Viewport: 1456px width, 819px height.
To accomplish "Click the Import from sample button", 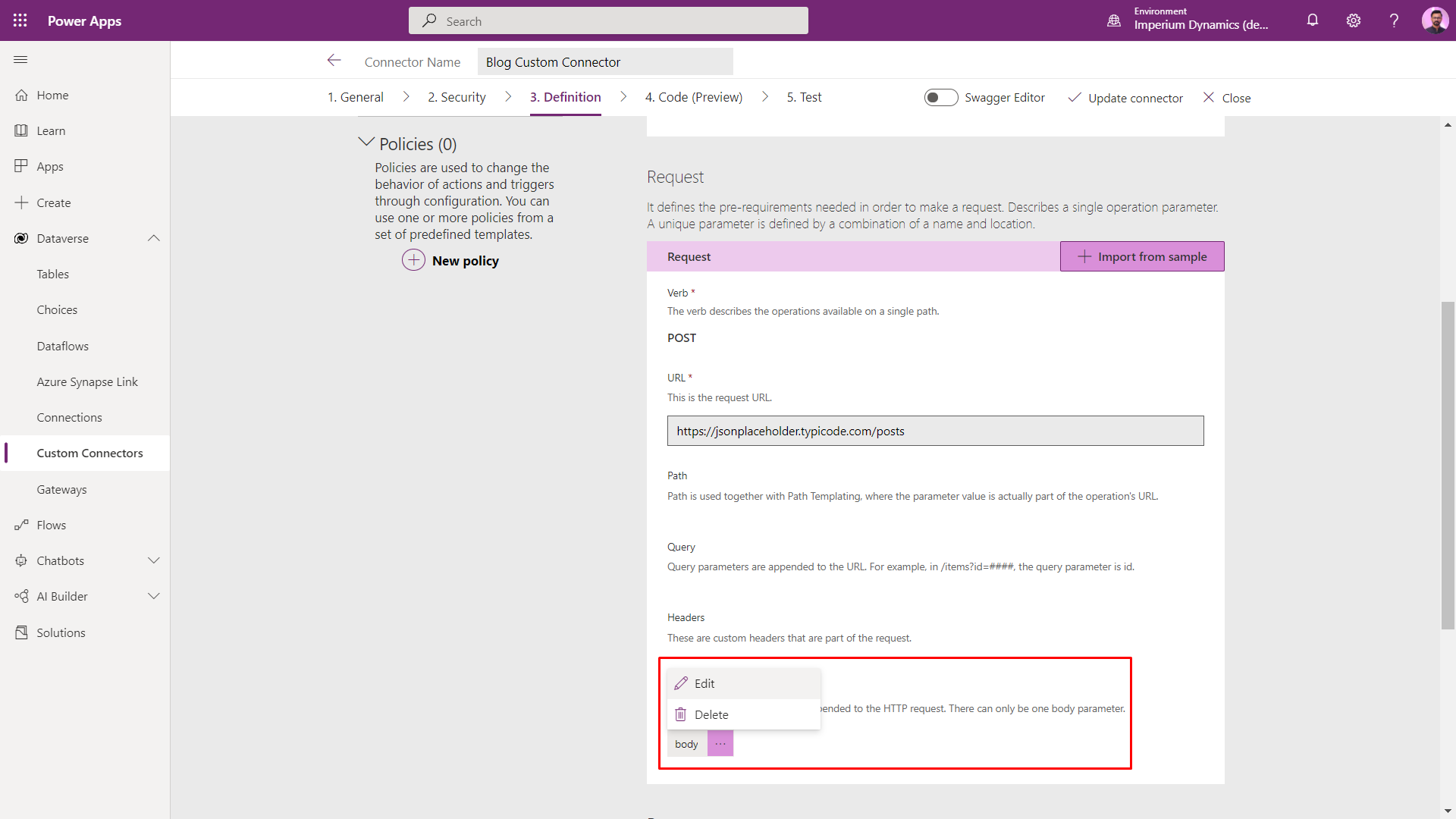I will 1142,256.
